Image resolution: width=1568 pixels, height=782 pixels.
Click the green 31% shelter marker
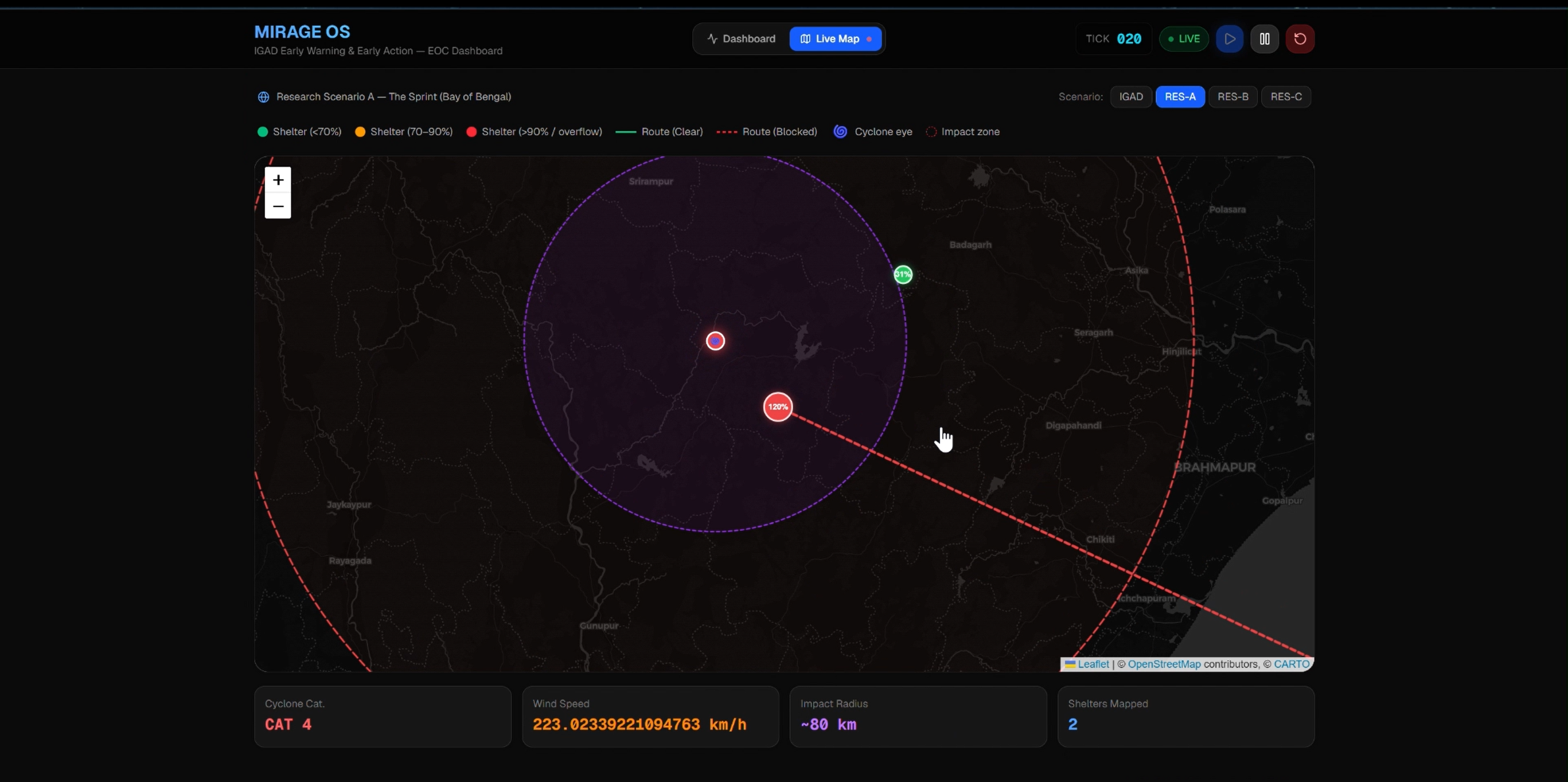[x=903, y=275]
